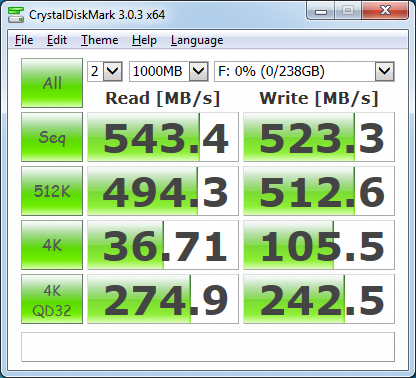Click the Read [MB/s] column header
The height and width of the screenshot is (378, 416).
coord(163,98)
